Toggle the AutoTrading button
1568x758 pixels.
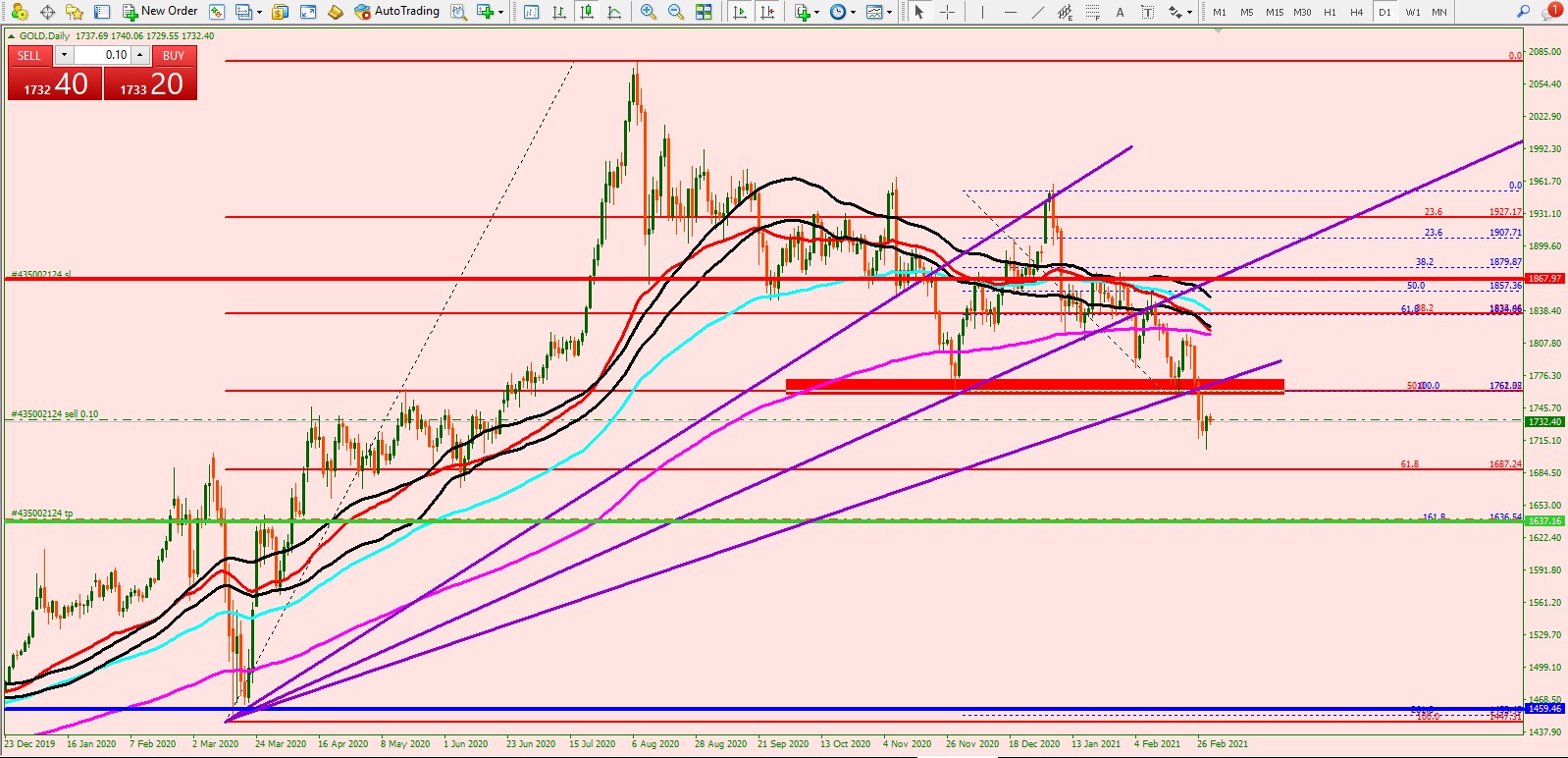[x=397, y=12]
